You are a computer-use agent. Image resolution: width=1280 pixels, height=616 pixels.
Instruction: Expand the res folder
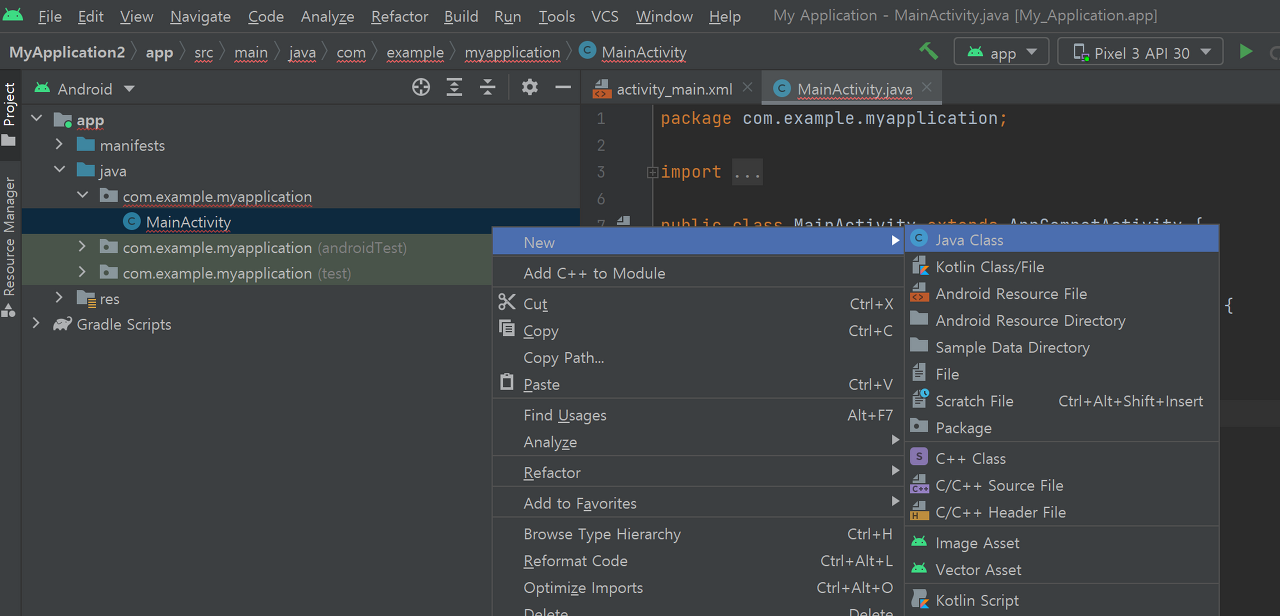pyautogui.click(x=60, y=298)
